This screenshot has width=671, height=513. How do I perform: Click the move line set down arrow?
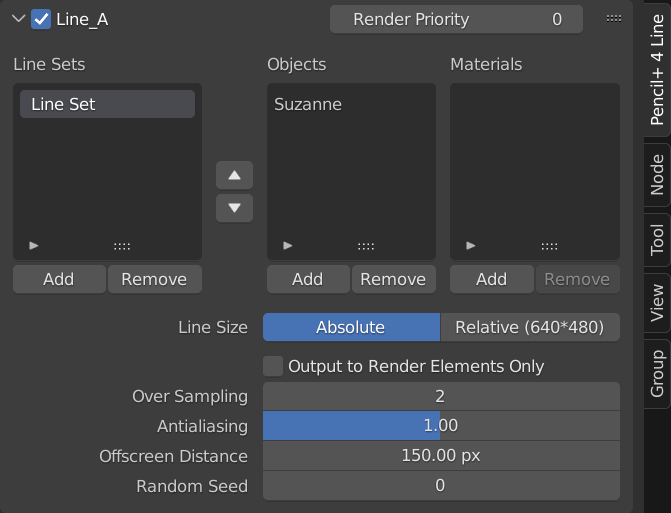pyautogui.click(x=234, y=208)
